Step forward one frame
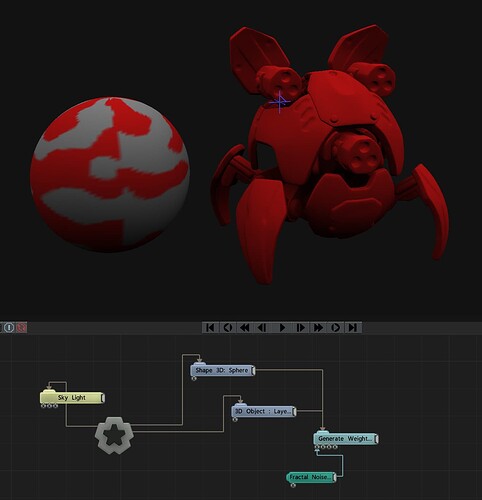Viewport: 482px width, 500px height. coord(301,328)
